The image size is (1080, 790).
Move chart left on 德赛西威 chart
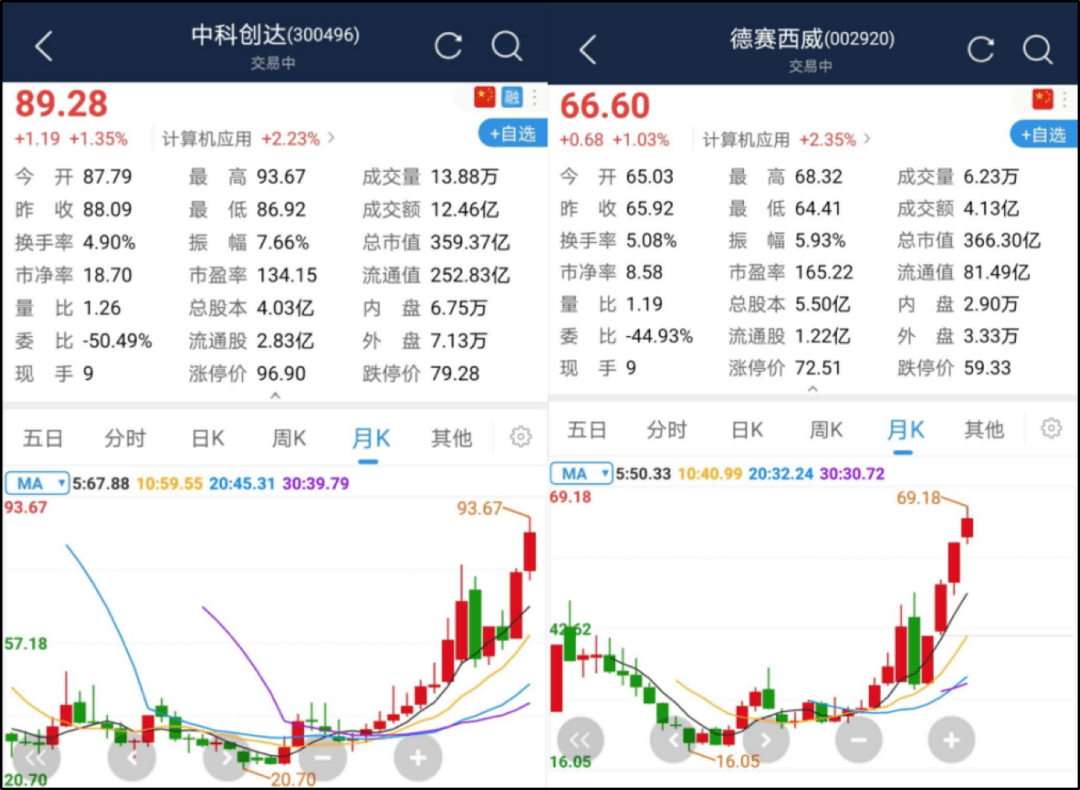[674, 740]
